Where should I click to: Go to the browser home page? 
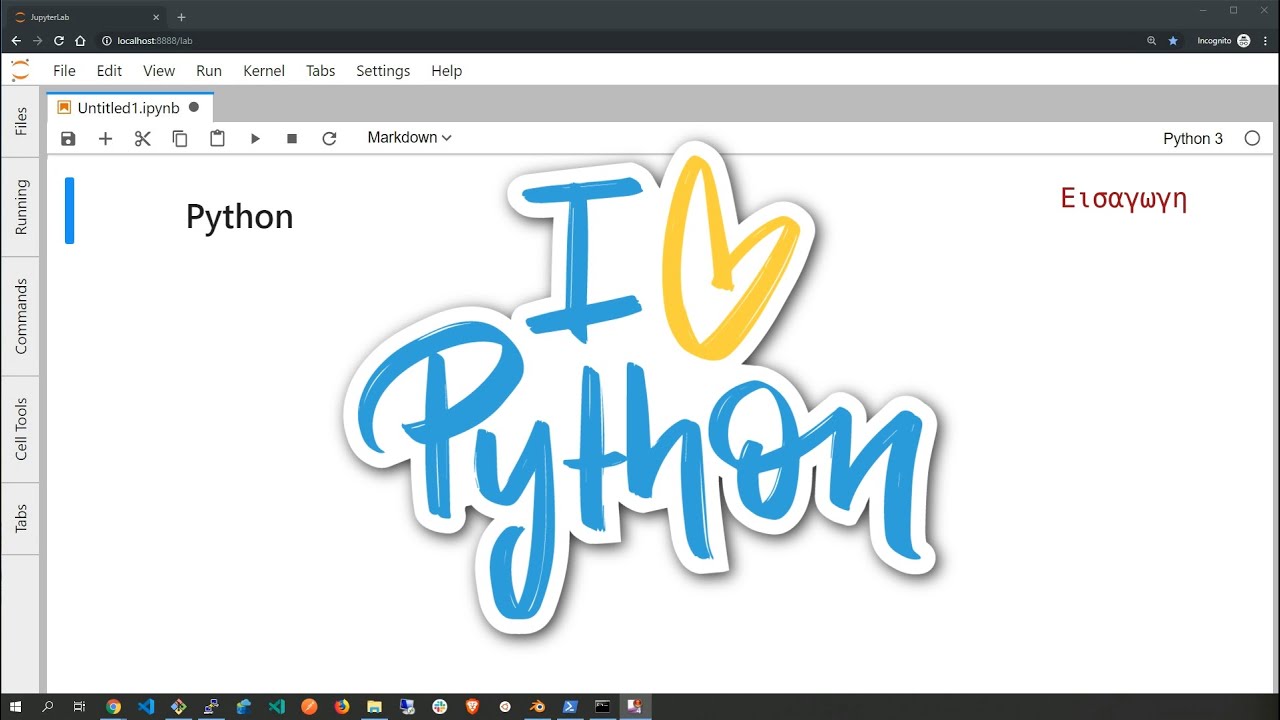coord(80,41)
